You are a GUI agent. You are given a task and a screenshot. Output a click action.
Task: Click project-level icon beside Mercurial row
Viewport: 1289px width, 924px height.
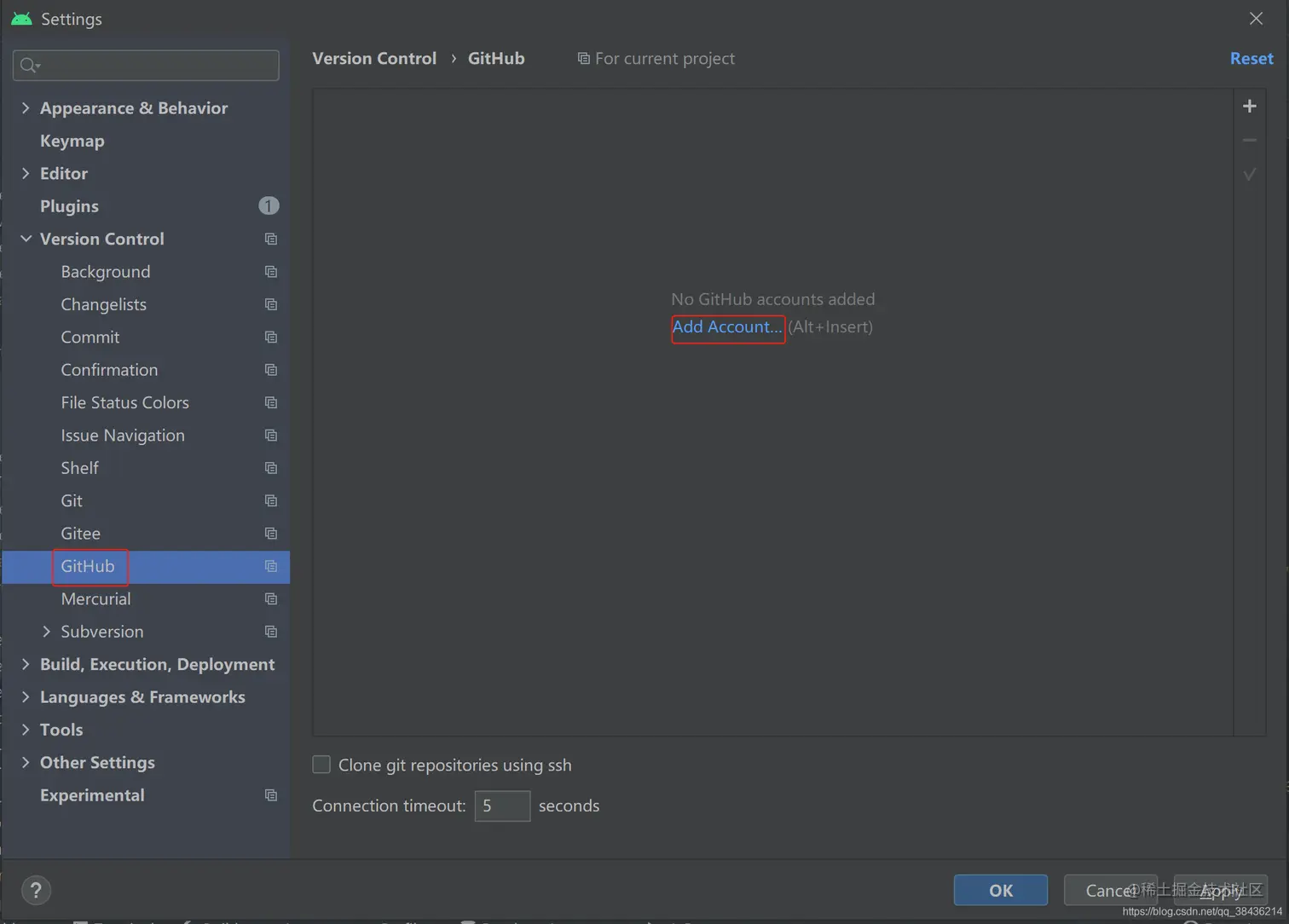pos(271,599)
